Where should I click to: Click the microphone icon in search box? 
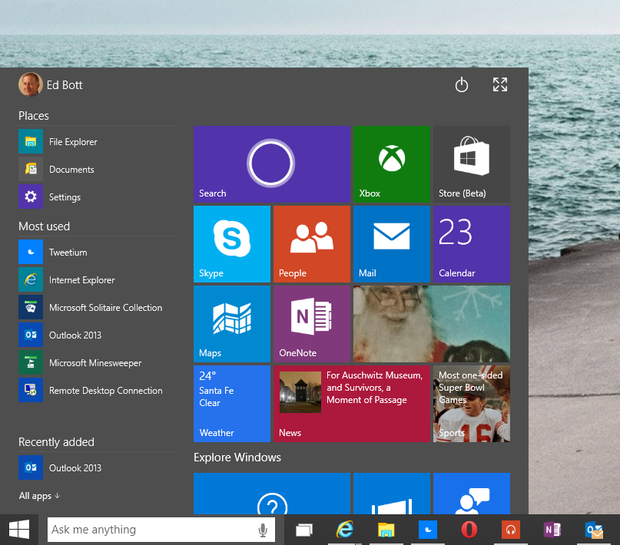click(x=263, y=530)
